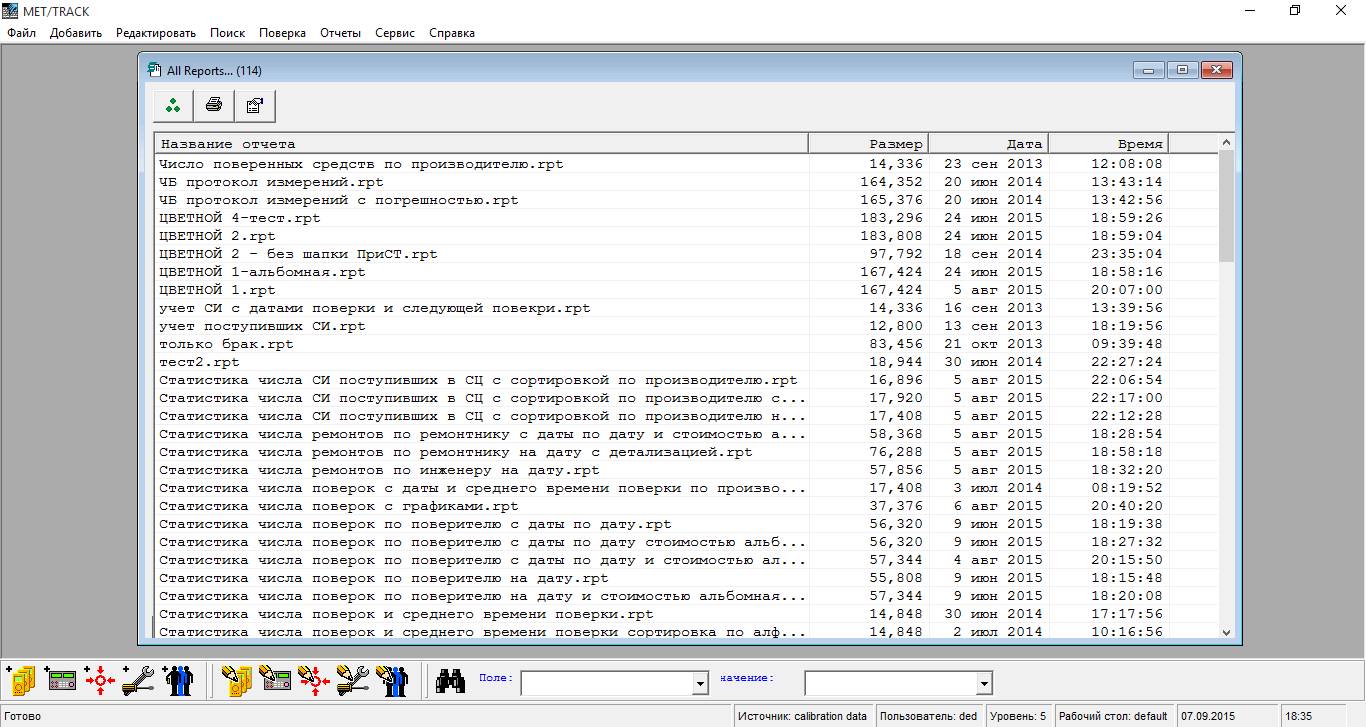The height and width of the screenshot is (727, 1366).
Task: Click the Название отчета column header
Action: point(480,143)
